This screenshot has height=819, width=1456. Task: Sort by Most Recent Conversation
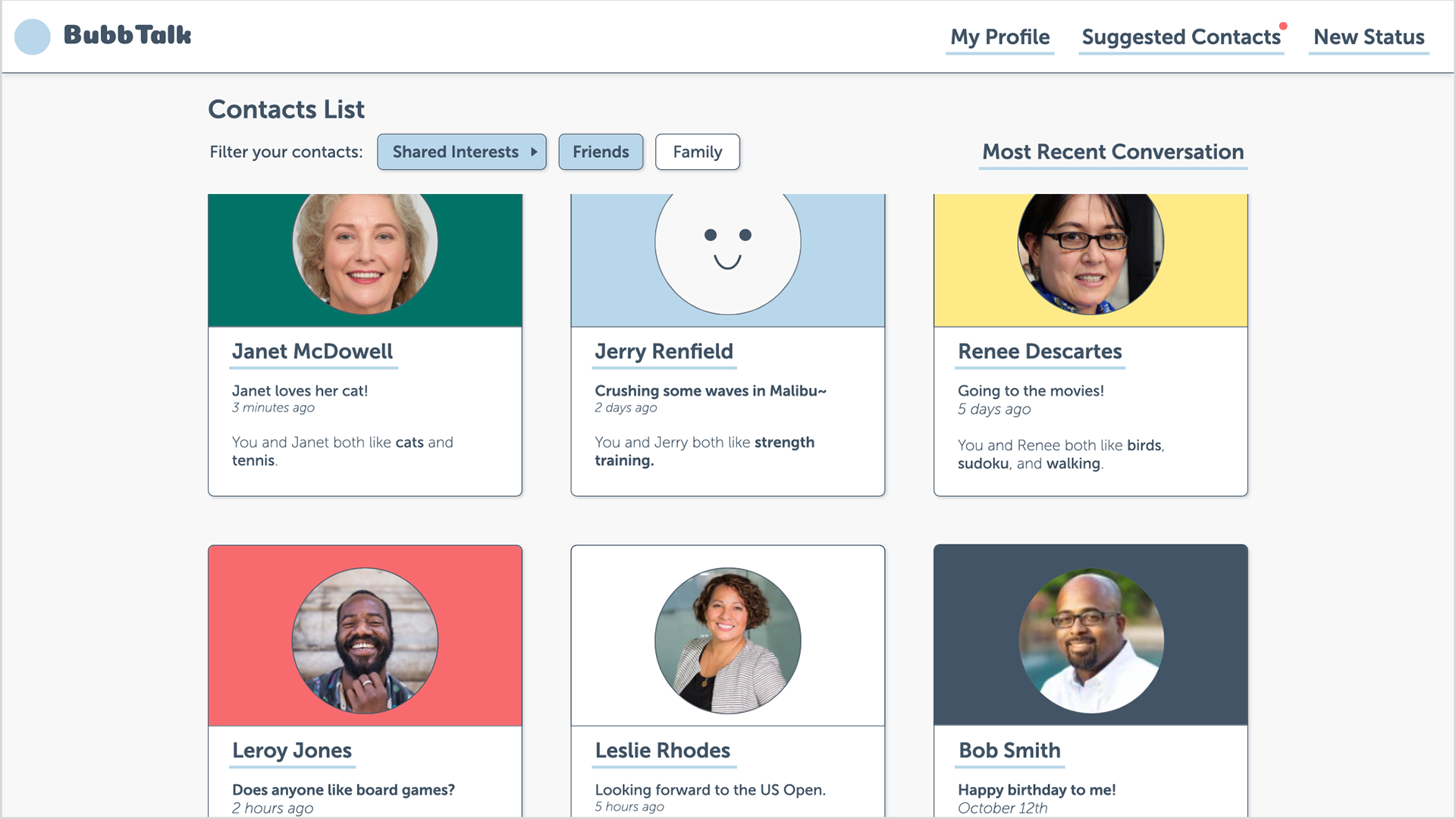1112,152
